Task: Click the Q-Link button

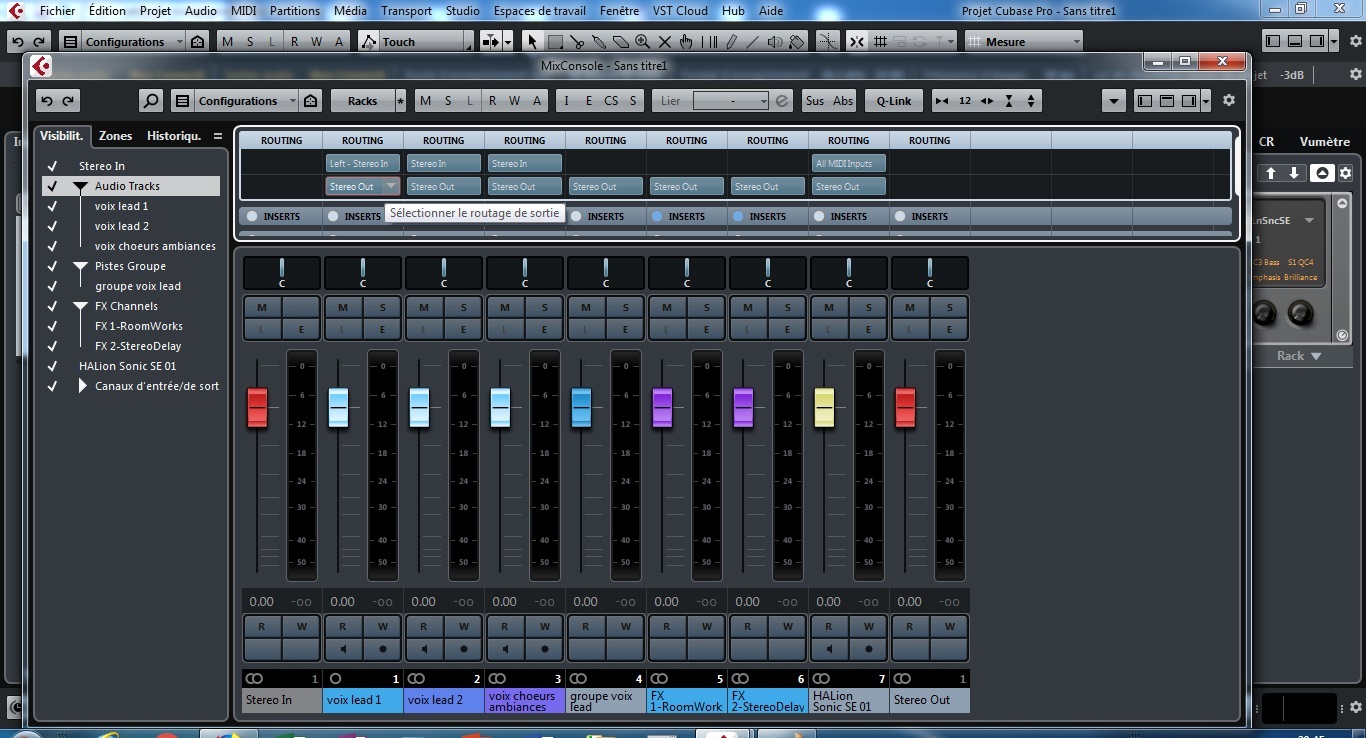Action: 894,101
